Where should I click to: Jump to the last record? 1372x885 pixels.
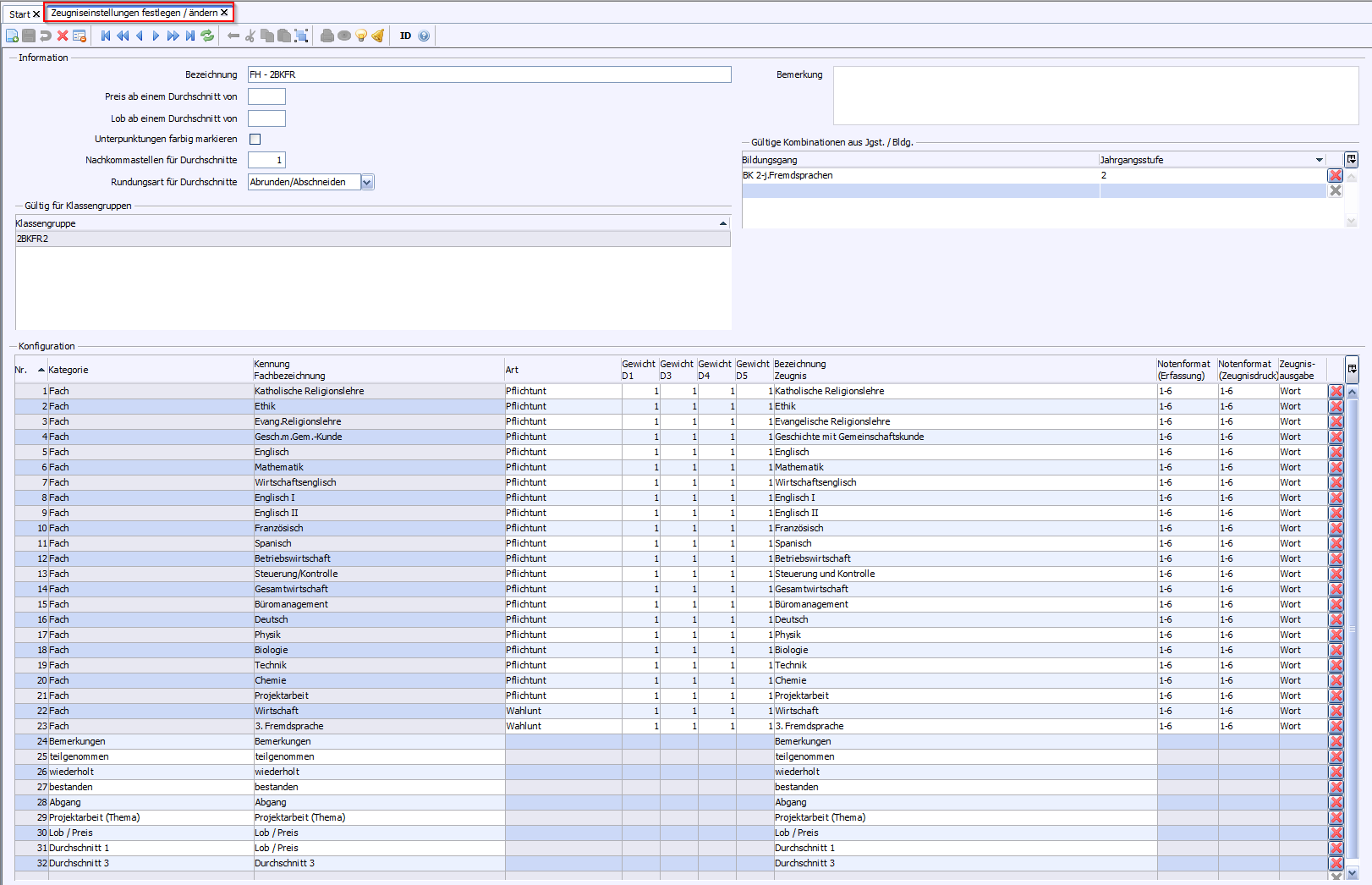pyautogui.click(x=190, y=36)
